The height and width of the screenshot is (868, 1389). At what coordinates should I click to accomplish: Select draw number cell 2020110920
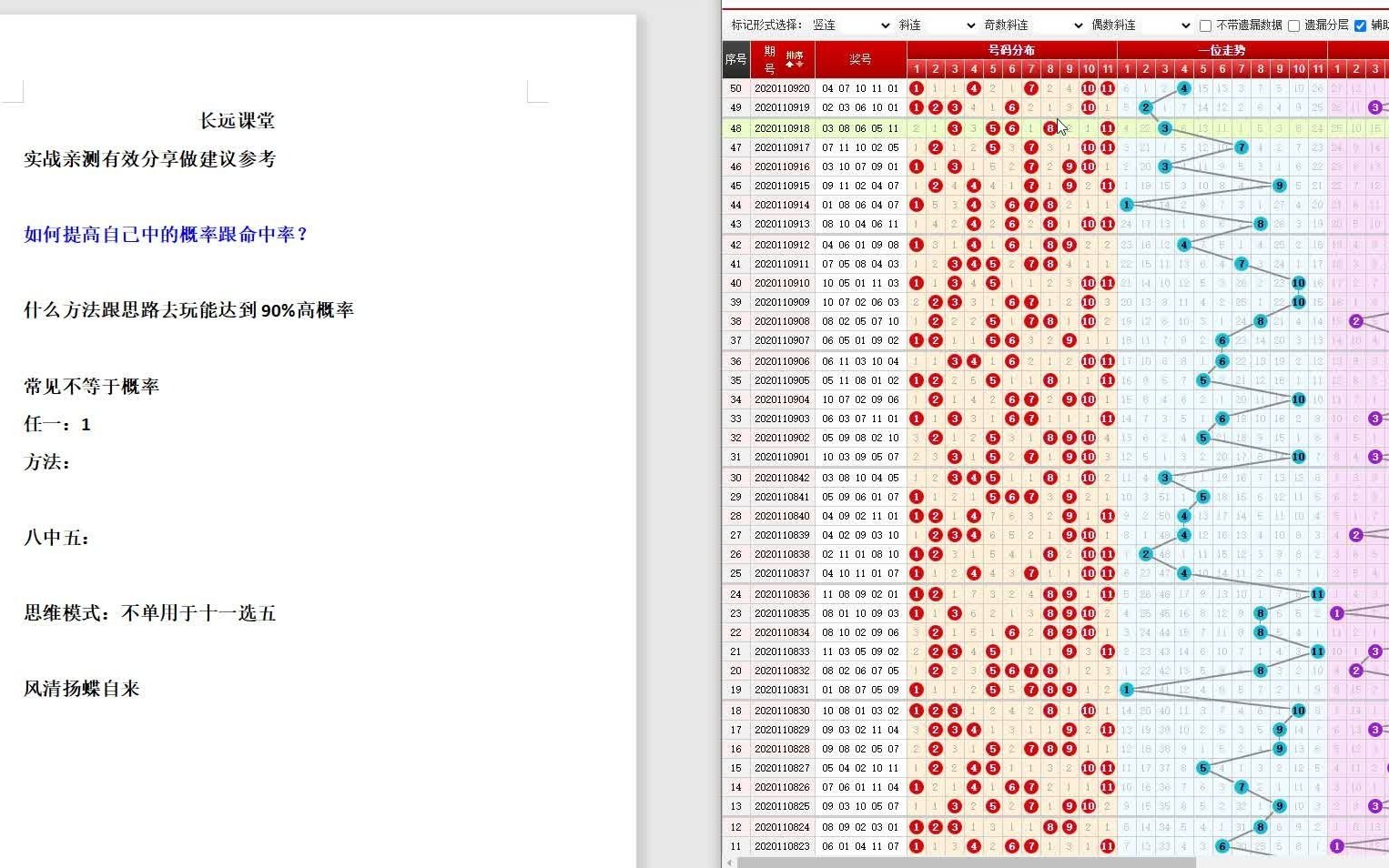pyautogui.click(x=782, y=88)
